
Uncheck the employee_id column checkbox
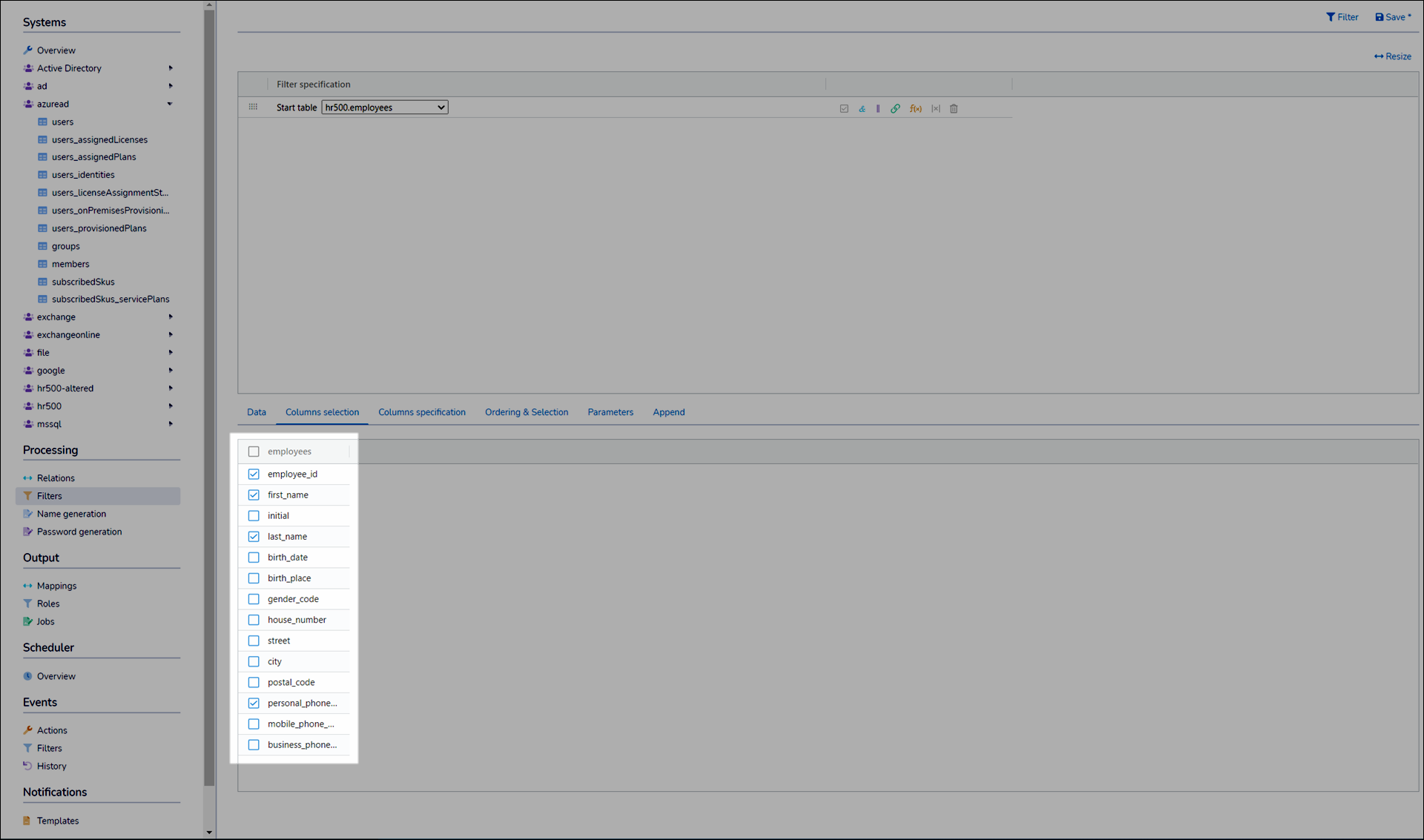(254, 474)
